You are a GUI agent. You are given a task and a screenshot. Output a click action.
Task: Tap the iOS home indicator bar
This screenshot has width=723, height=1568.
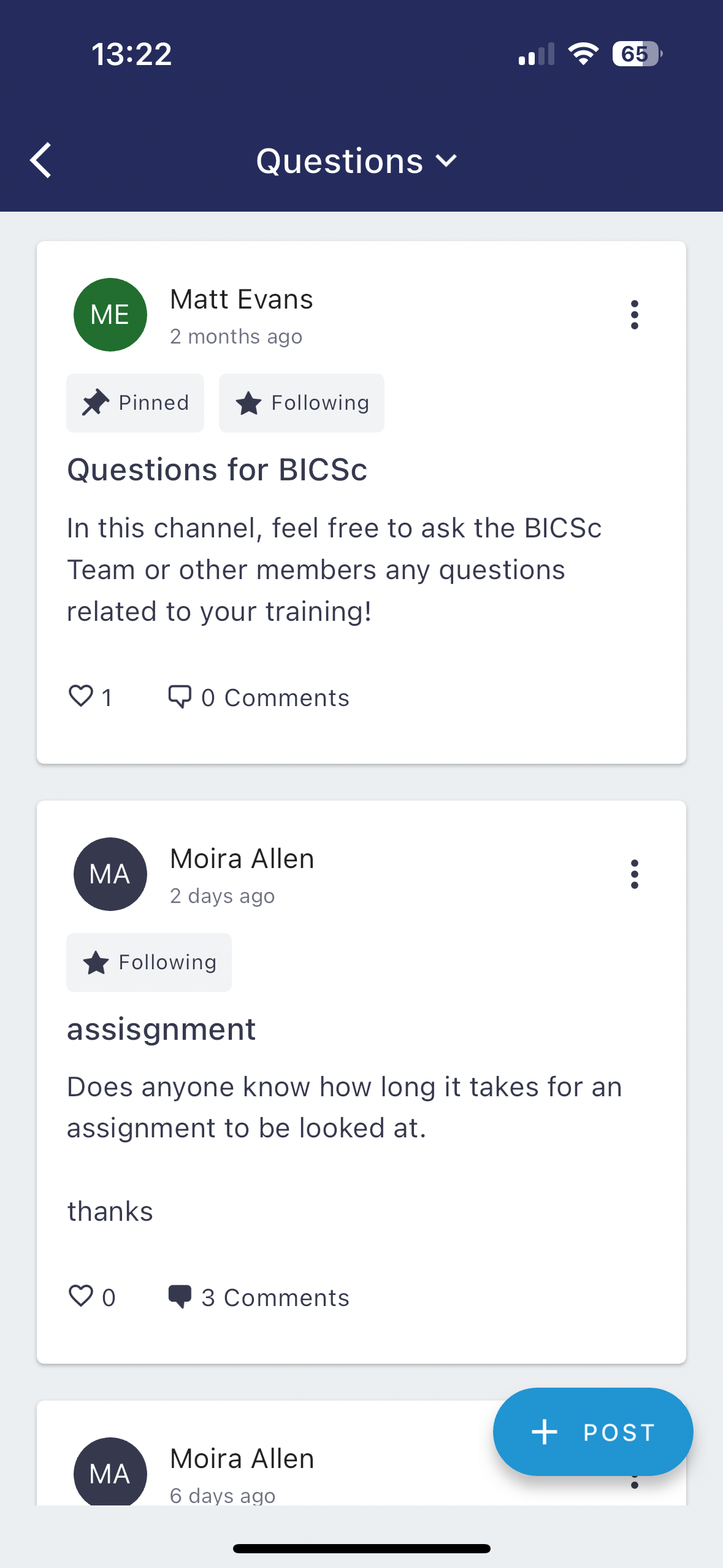click(x=361, y=1548)
